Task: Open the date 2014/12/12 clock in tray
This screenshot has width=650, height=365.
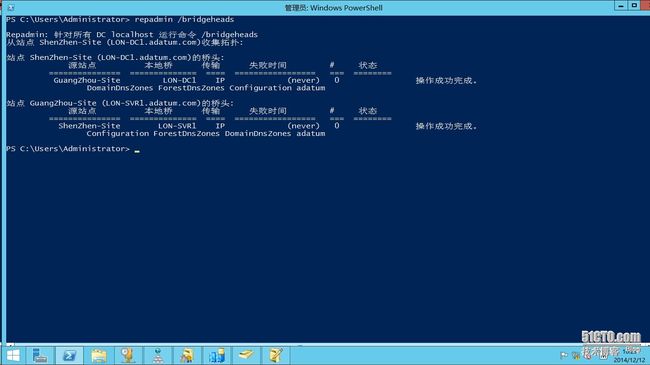Action: point(629,360)
